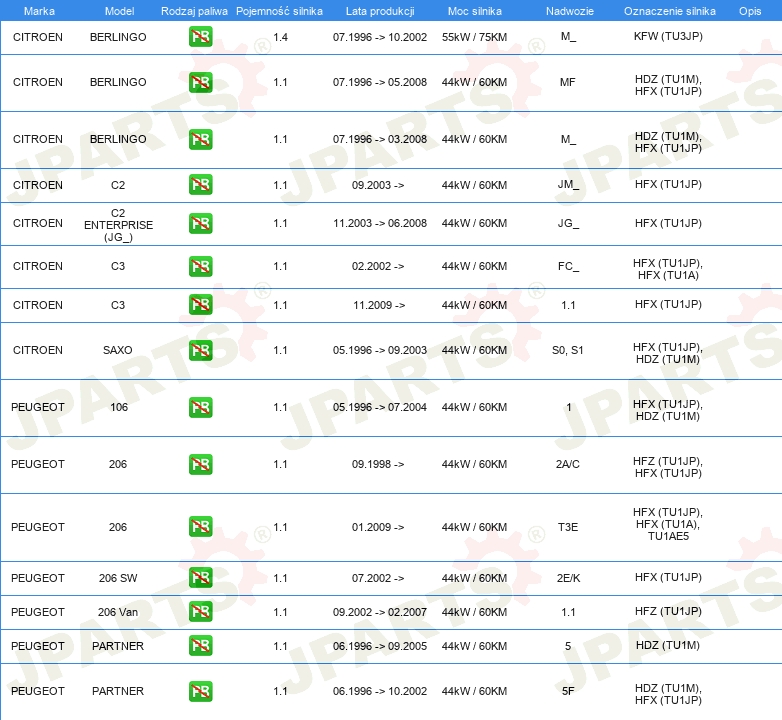Click fuel icon in Partner 5F row
This screenshot has width=782, height=720.
(x=200, y=691)
